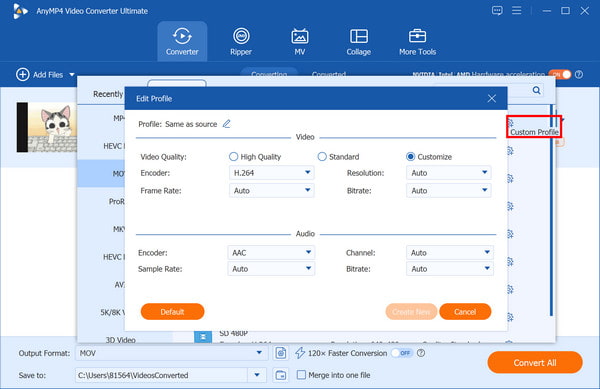
Task: Open the save folder browse icon
Action: pyautogui.click(x=280, y=375)
